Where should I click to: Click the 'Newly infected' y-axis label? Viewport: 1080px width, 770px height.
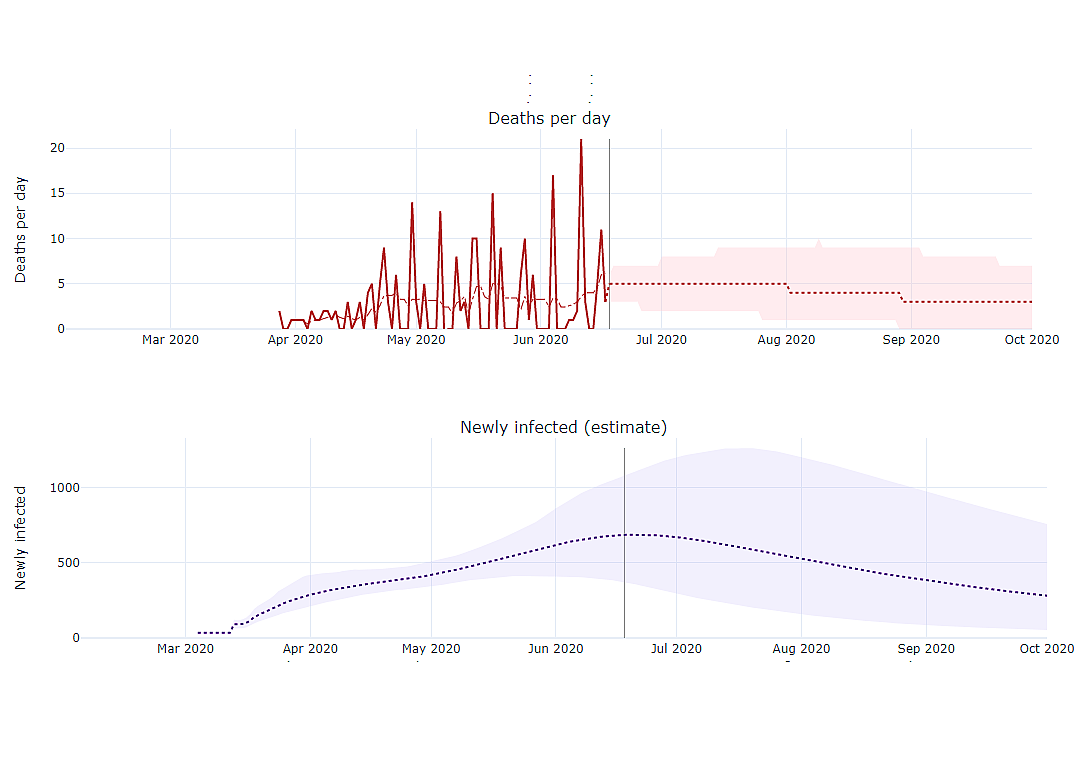21,538
